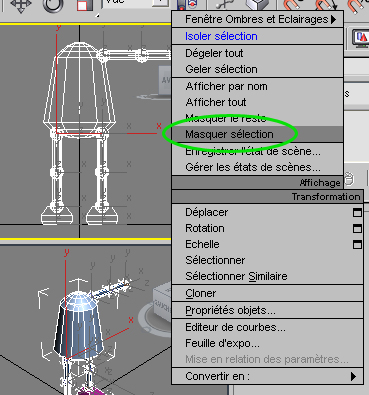Select the Rotate tool in toolbar
The width and height of the screenshot is (369, 395).
(x=53, y=5)
